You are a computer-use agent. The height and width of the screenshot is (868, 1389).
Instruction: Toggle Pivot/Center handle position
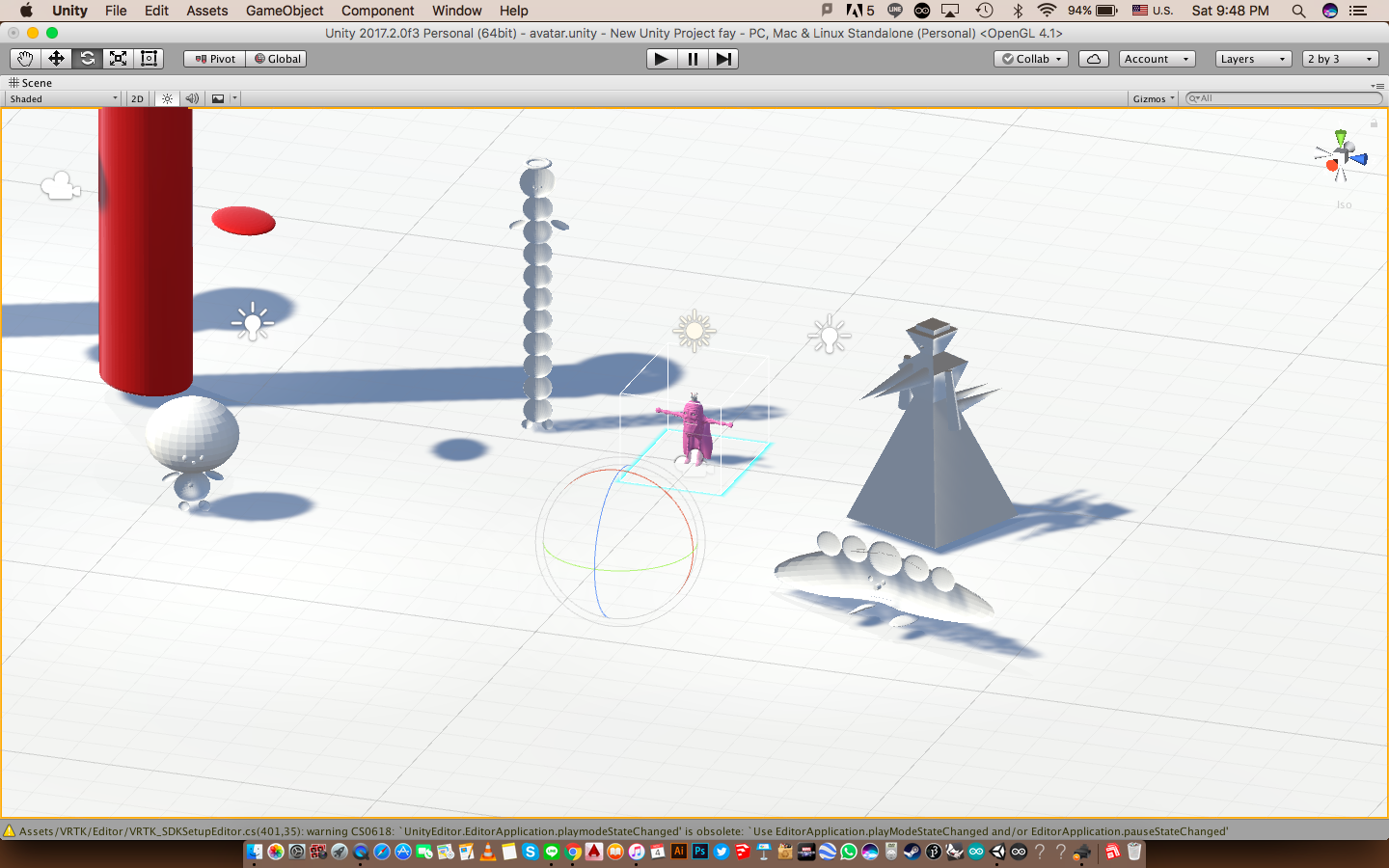tap(214, 59)
